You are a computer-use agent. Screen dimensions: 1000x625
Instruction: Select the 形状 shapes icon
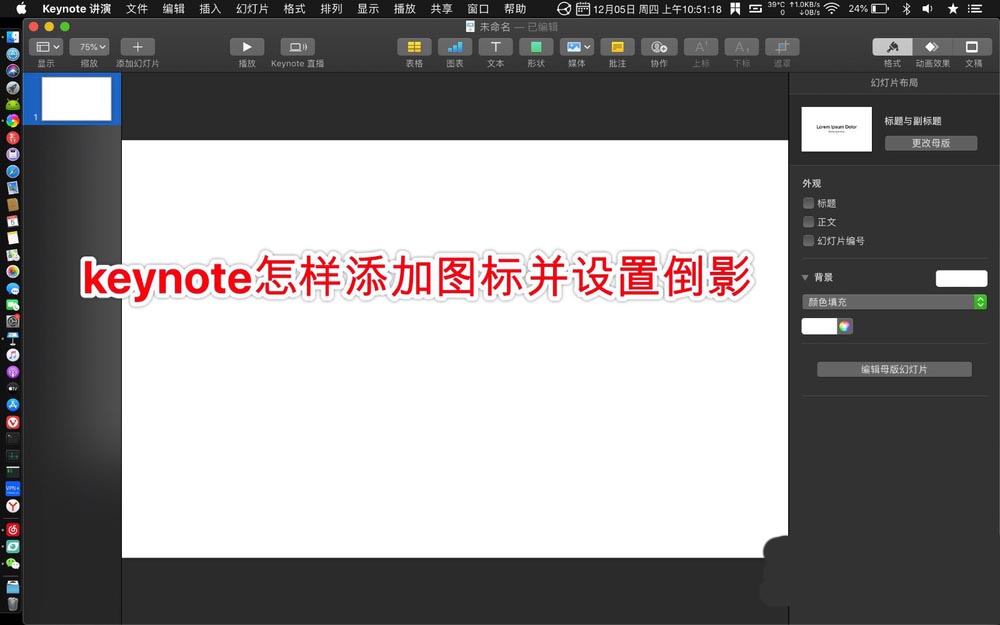pyautogui.click(x=536, y=46)
